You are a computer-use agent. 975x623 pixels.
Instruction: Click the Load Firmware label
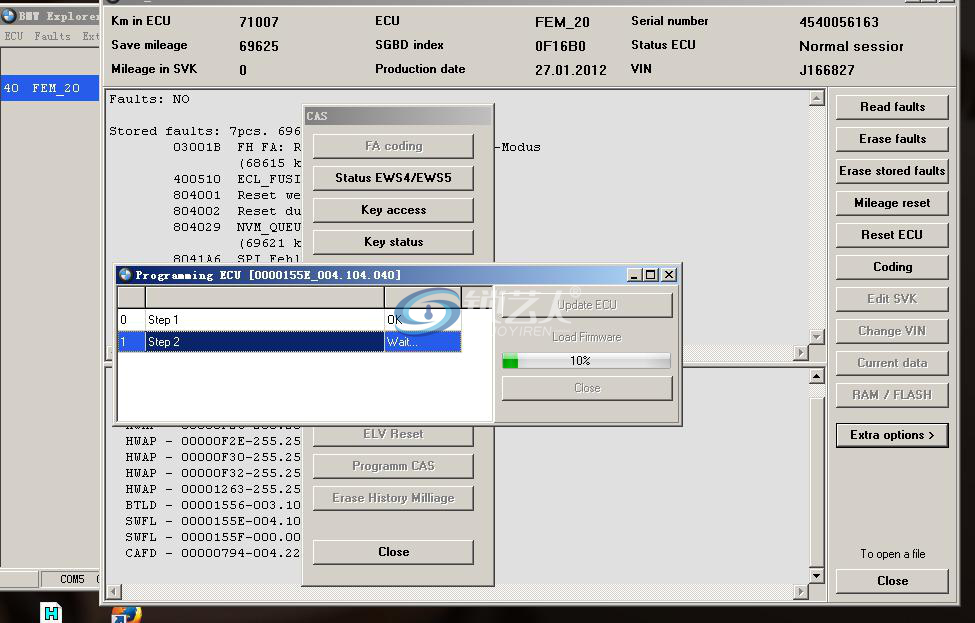(587, 337)
